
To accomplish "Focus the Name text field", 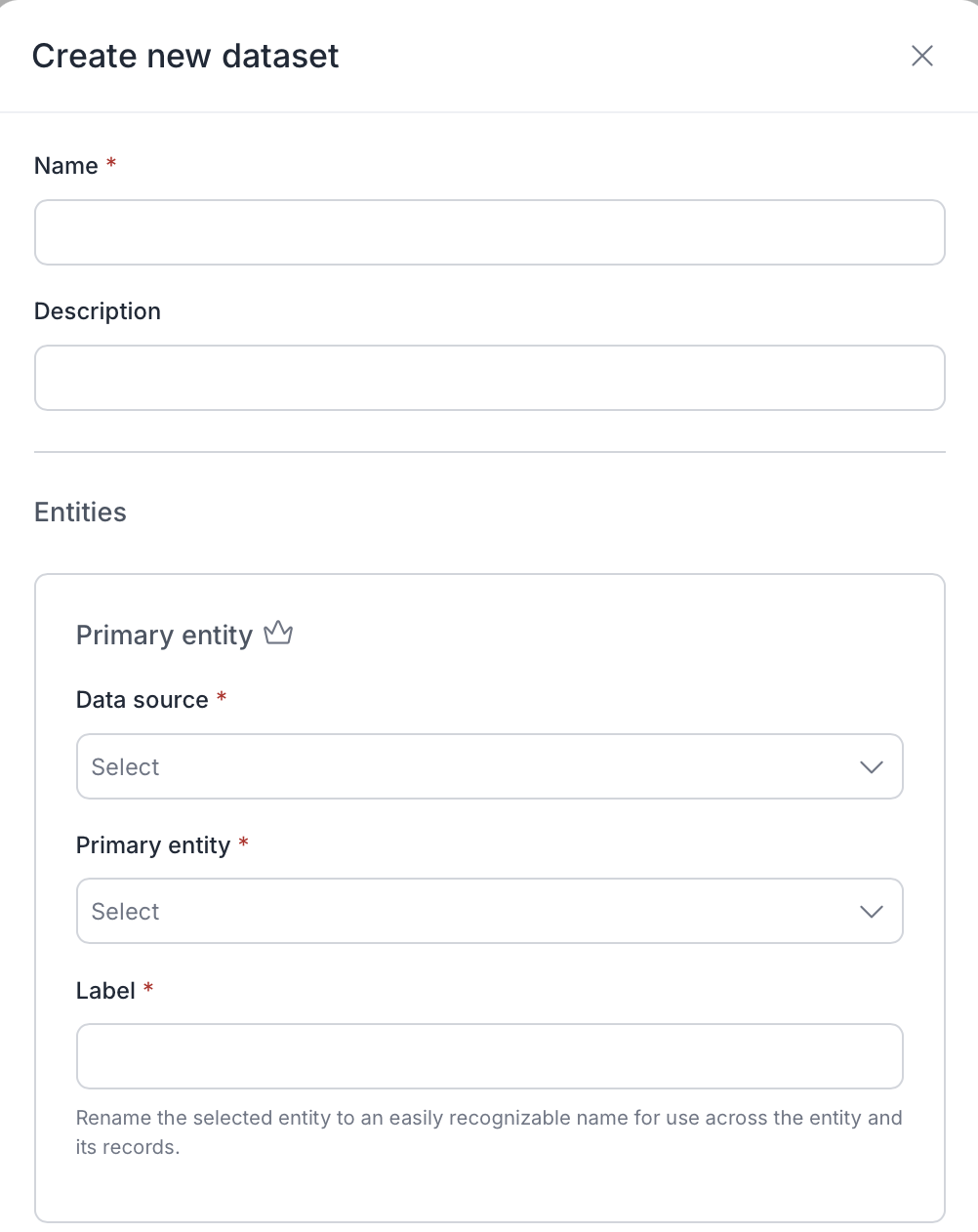I will (490, 232).
